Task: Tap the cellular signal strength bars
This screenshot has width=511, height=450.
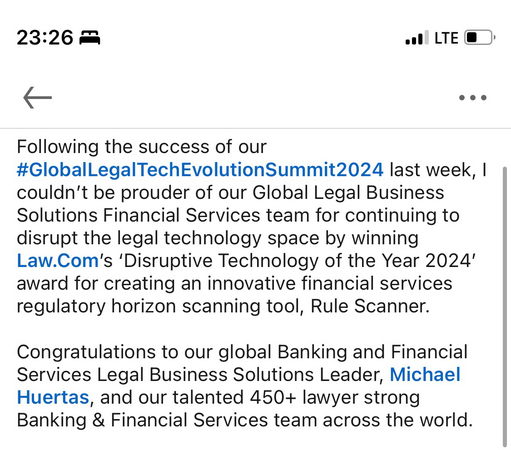Action: 417,38
